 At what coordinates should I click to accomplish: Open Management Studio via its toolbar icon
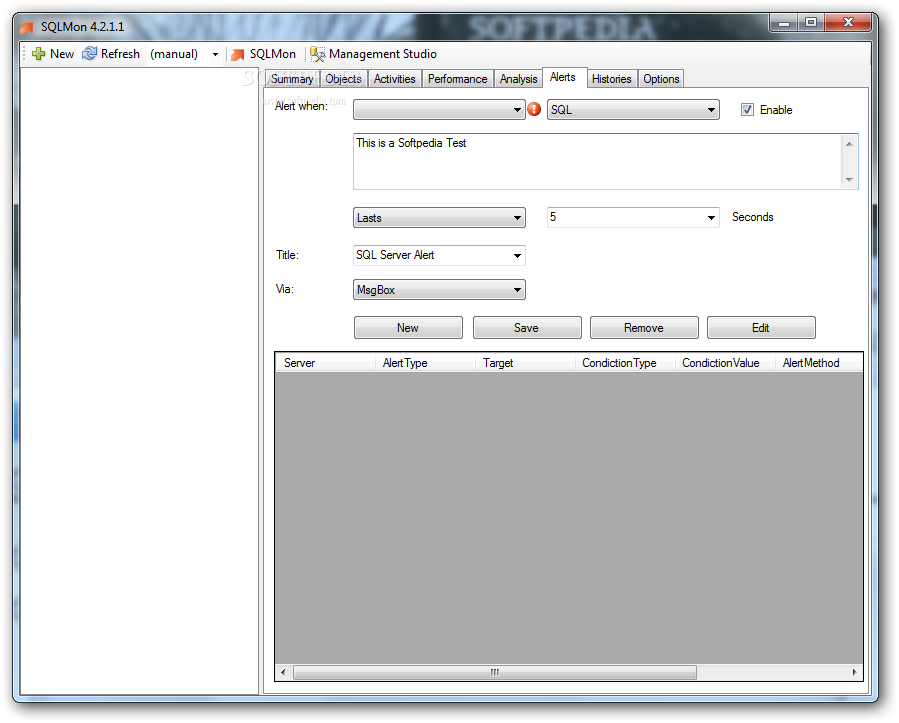click(318, 54)
